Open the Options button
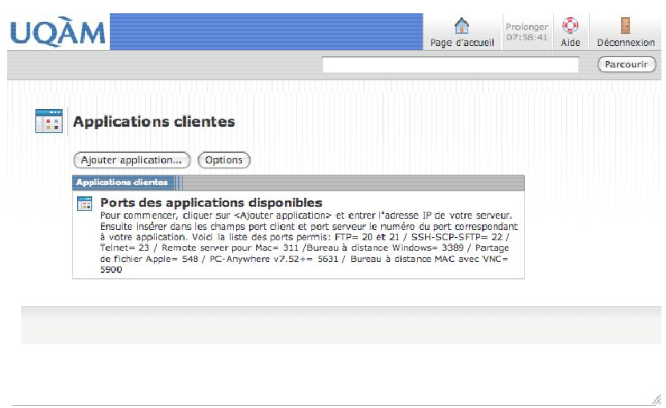This screenshot has width=666, height=408. coord(224,160)
